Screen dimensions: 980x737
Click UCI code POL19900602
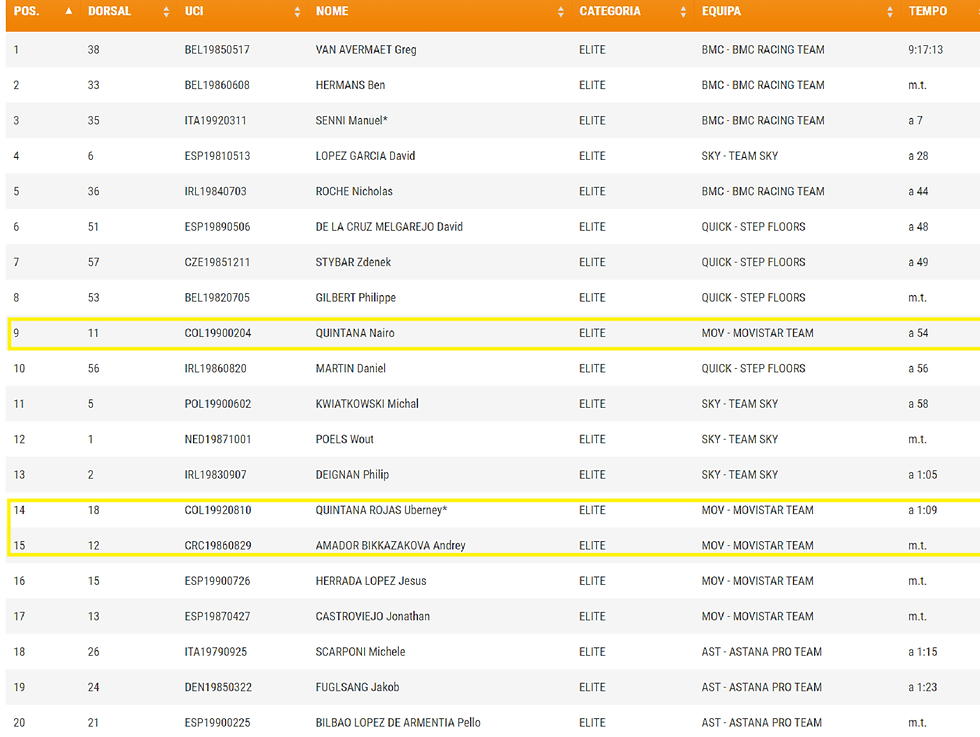click(218, 404)
